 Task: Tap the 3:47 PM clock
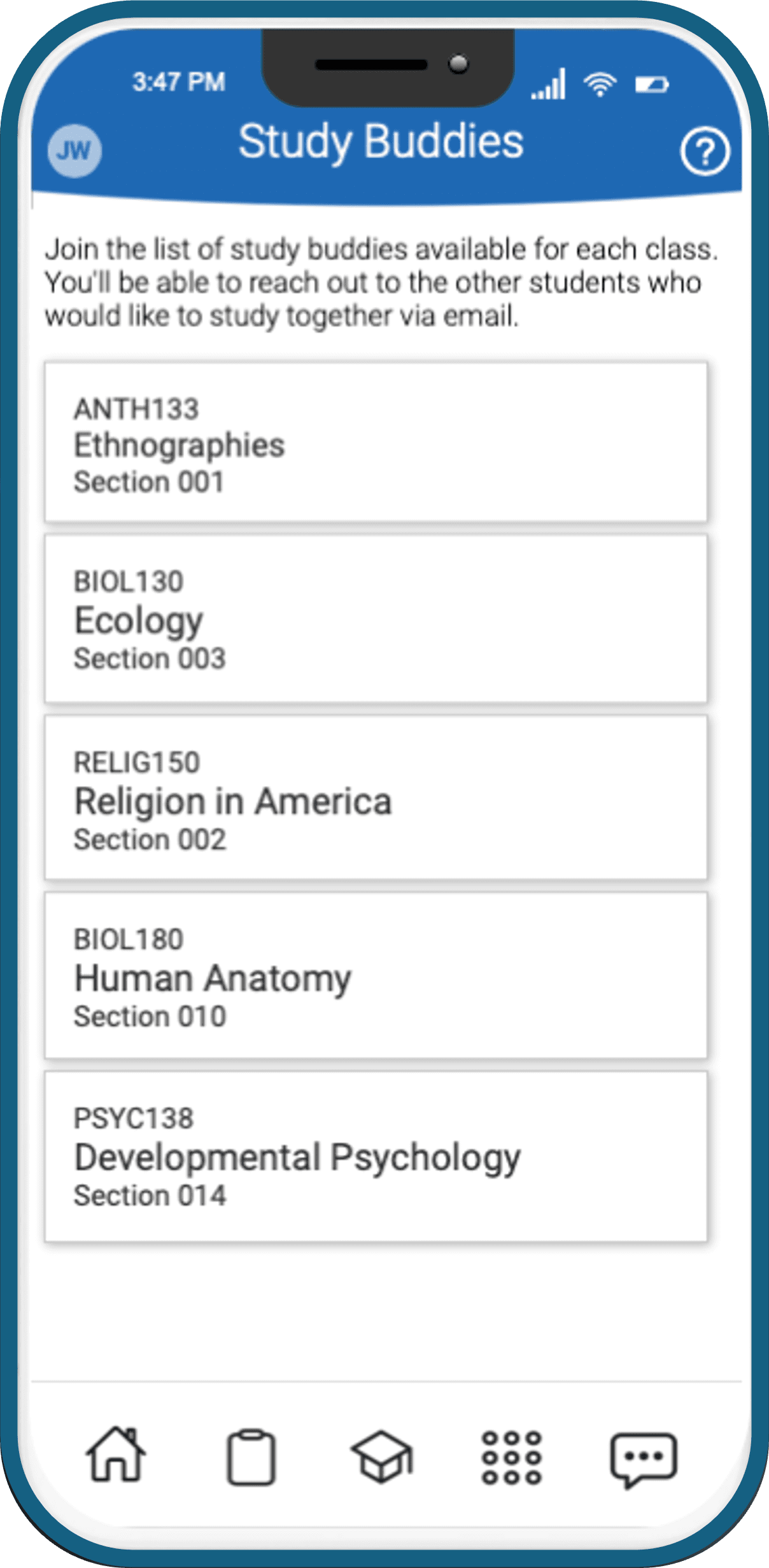tap(179, 82)
